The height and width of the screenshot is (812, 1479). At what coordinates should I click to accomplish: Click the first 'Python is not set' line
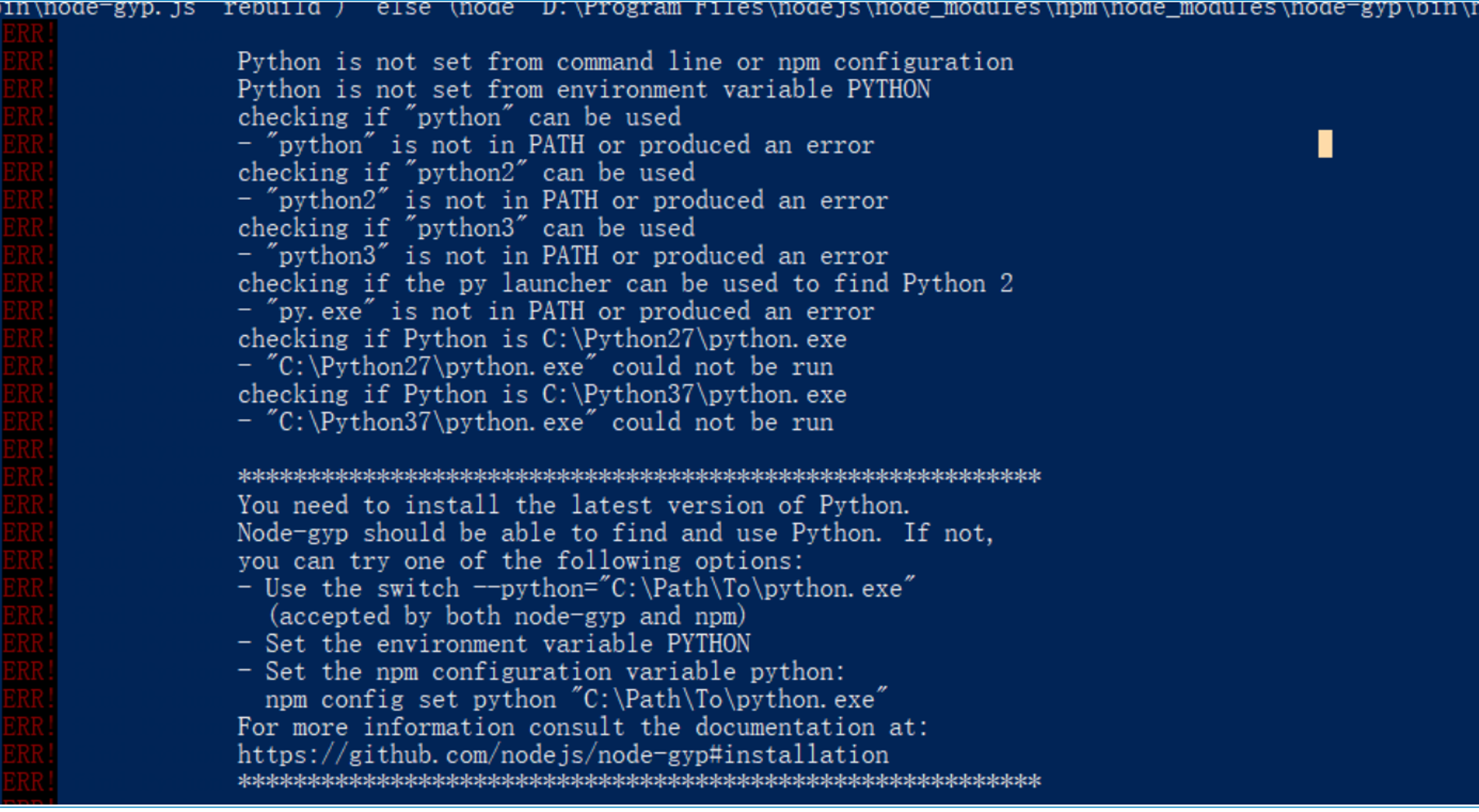point(625,62)
